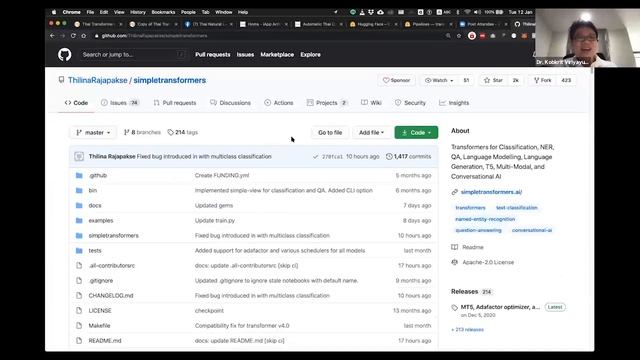Viewport: 640px width, 360px height.
Task: Click the Chrome address bar URL
Action: pyautogui.click(x=154, y=36)
